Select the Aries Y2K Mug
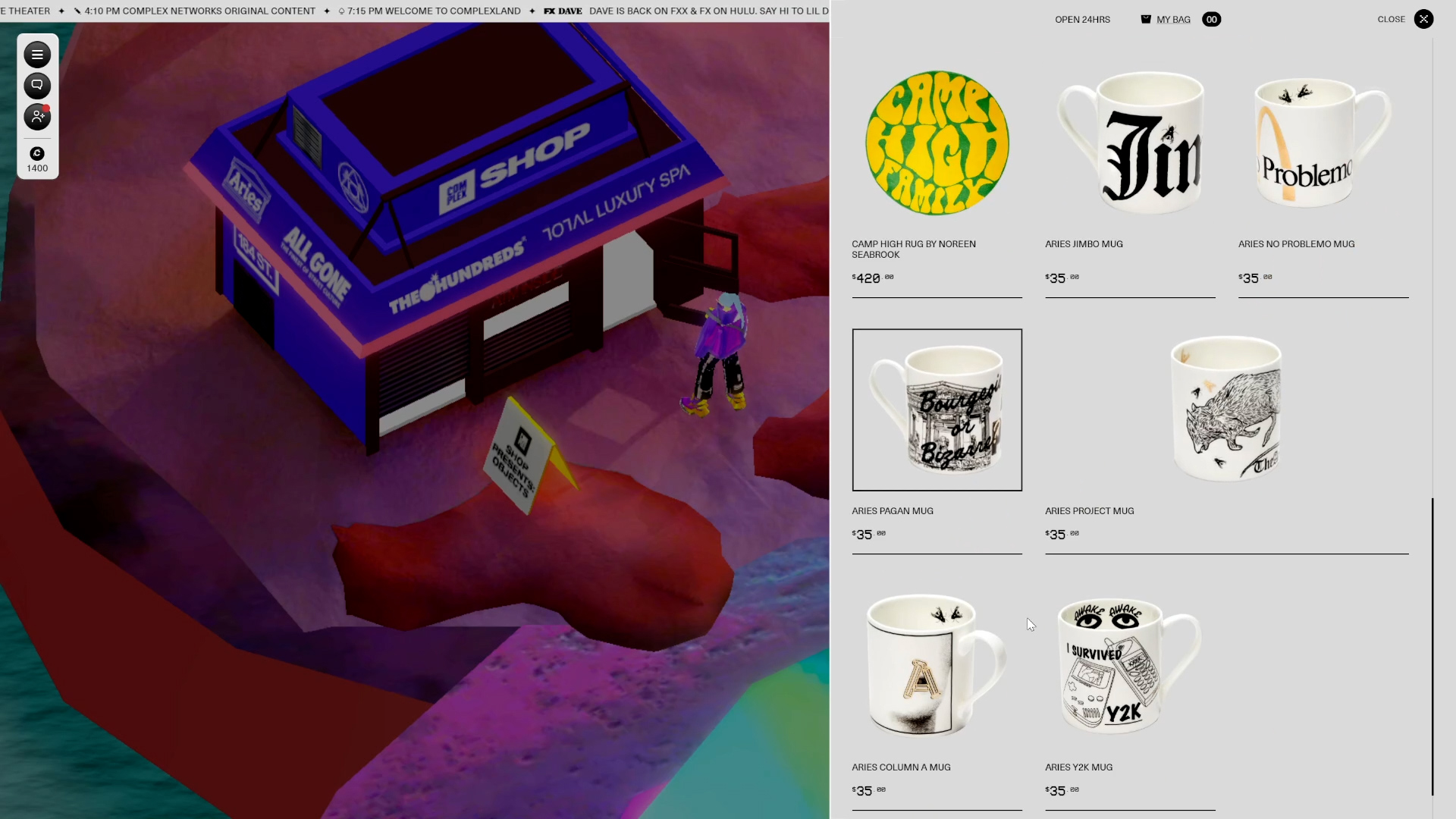The width and height of the screenshot is (1456, 819). pyautogui.click(x=1122, y=667)
